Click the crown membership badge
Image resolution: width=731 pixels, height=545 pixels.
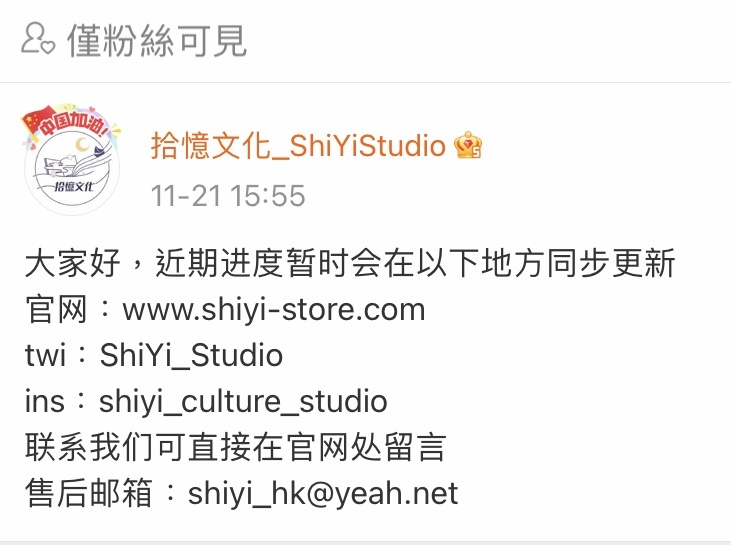pos(468,145)
